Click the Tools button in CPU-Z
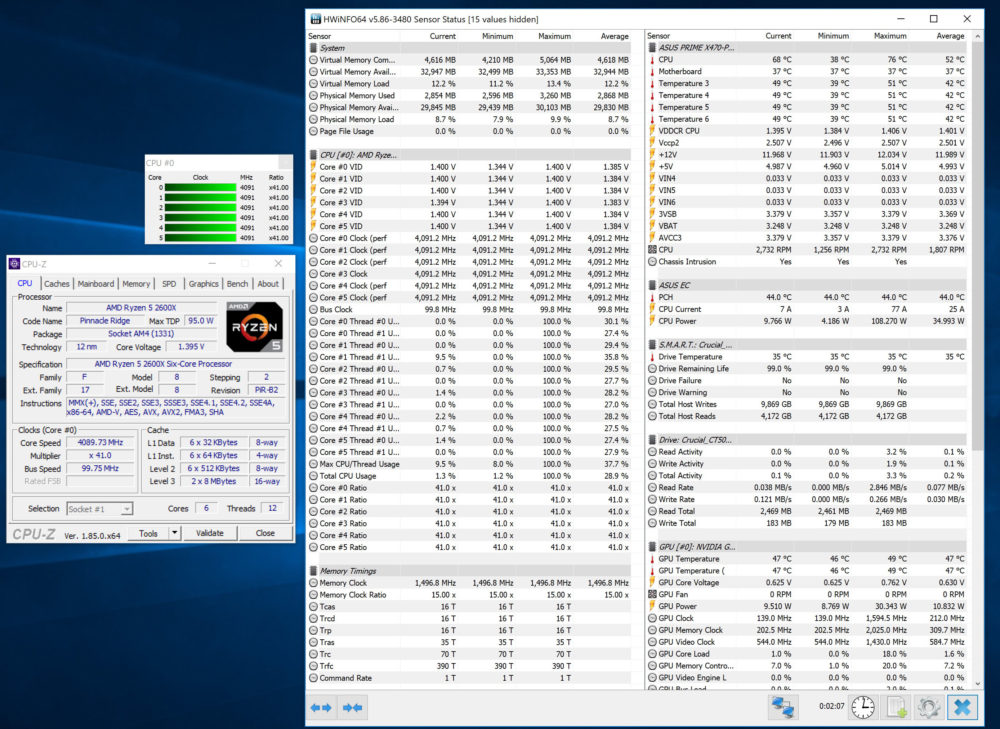 click(x=149, y=533)
